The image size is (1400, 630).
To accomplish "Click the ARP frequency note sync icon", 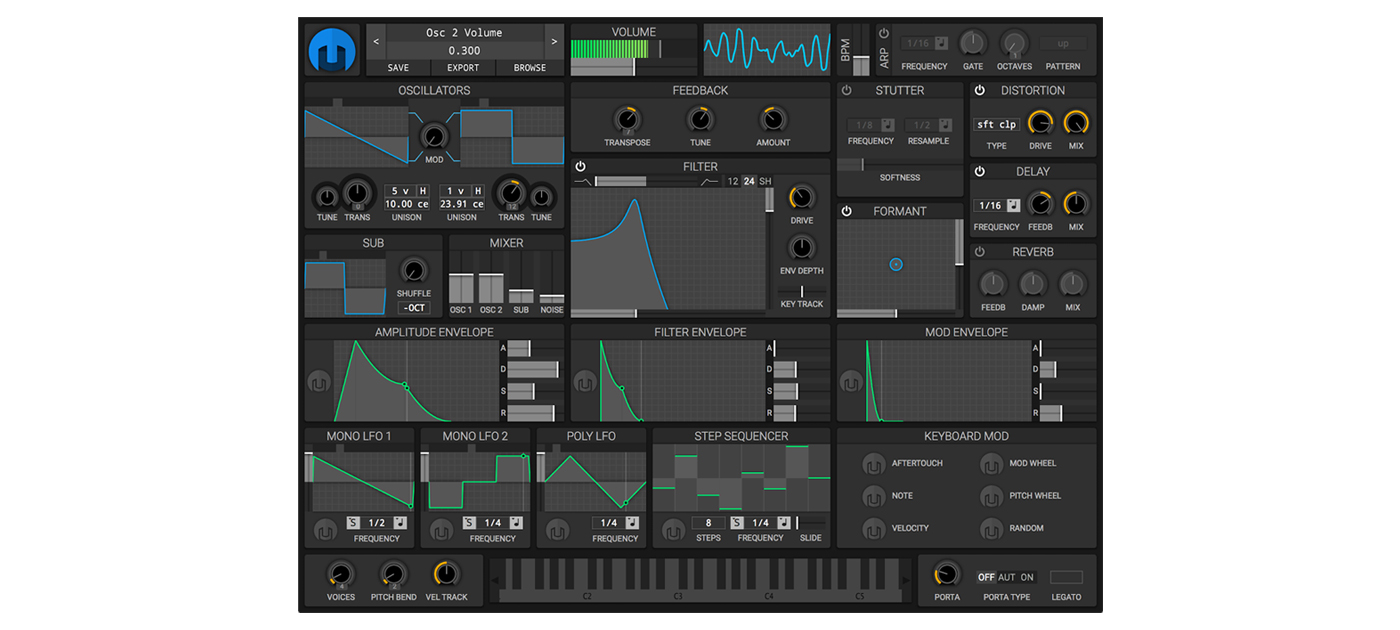I will pos(941,44).
